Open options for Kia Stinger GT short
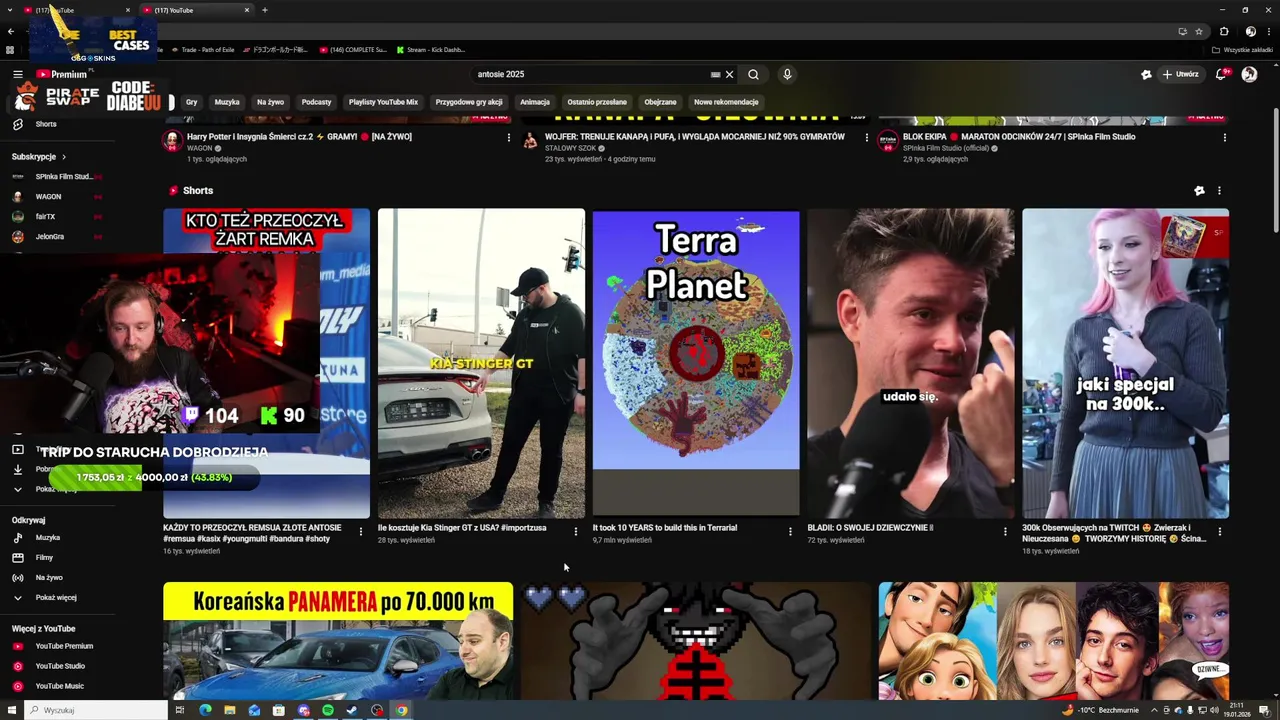 pyautogui.click(x=575, y=531)
